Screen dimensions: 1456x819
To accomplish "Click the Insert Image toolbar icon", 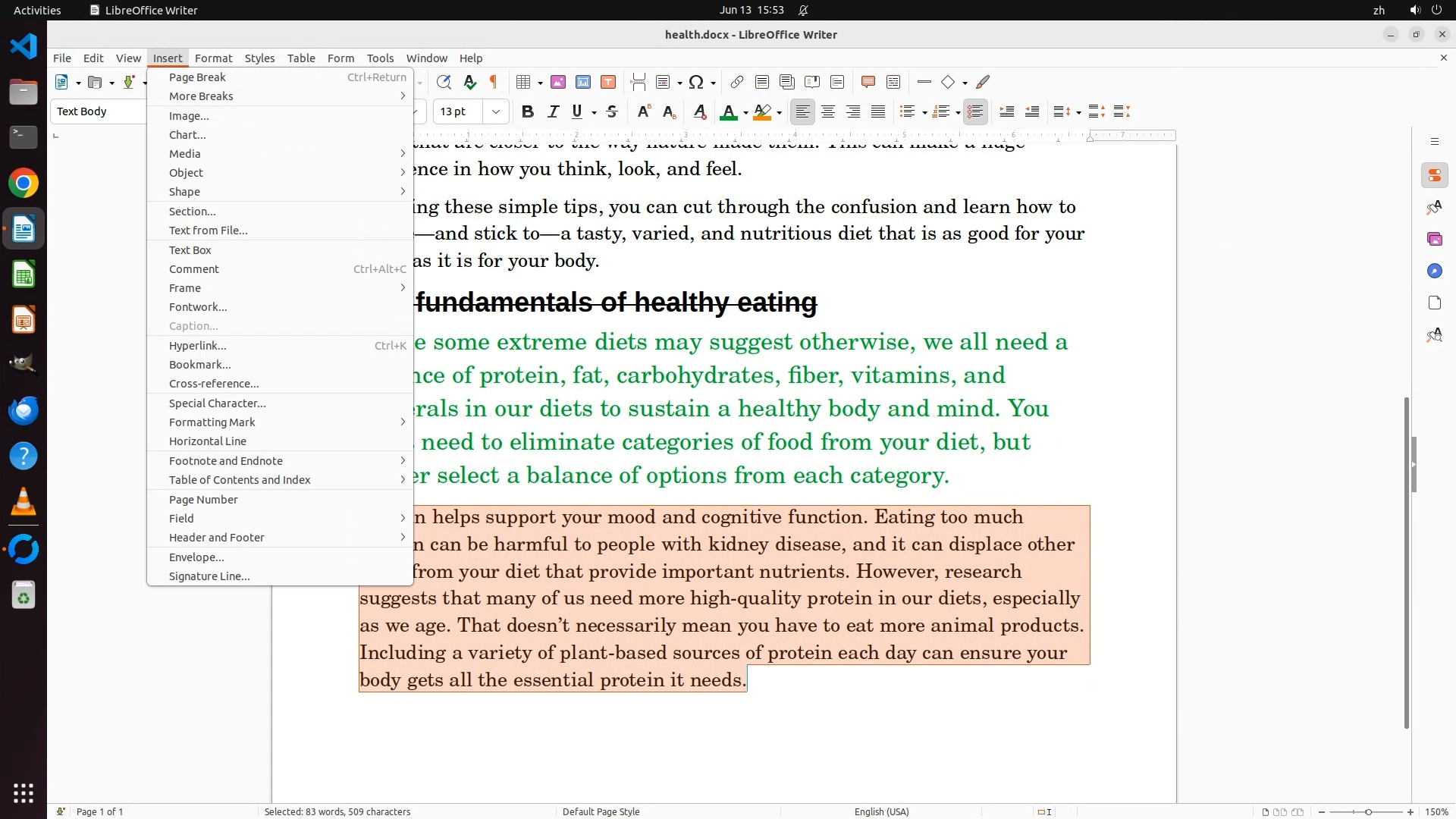I will [558, 82].
